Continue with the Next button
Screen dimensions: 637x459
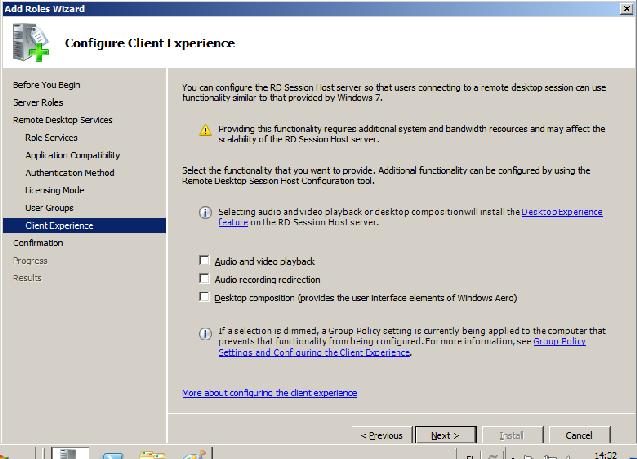[x=446, y=435]
